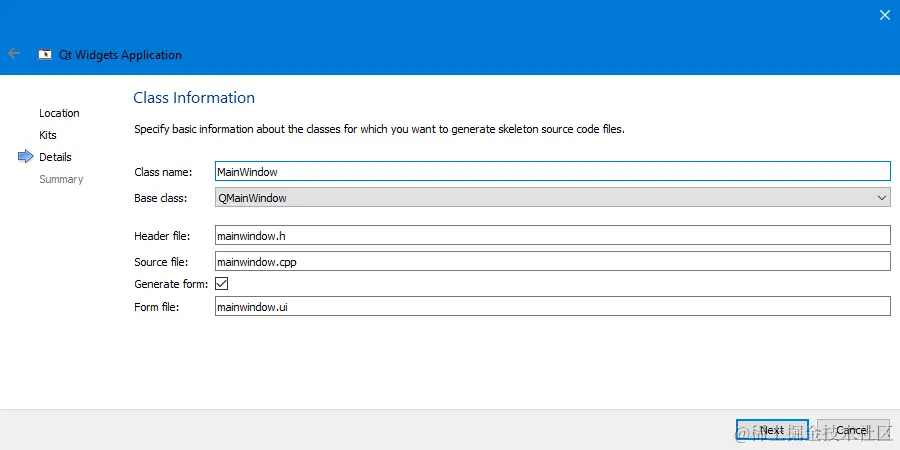Click the Cancel button
The width and height of the screenshot is (900, 450).
(853, 430)
